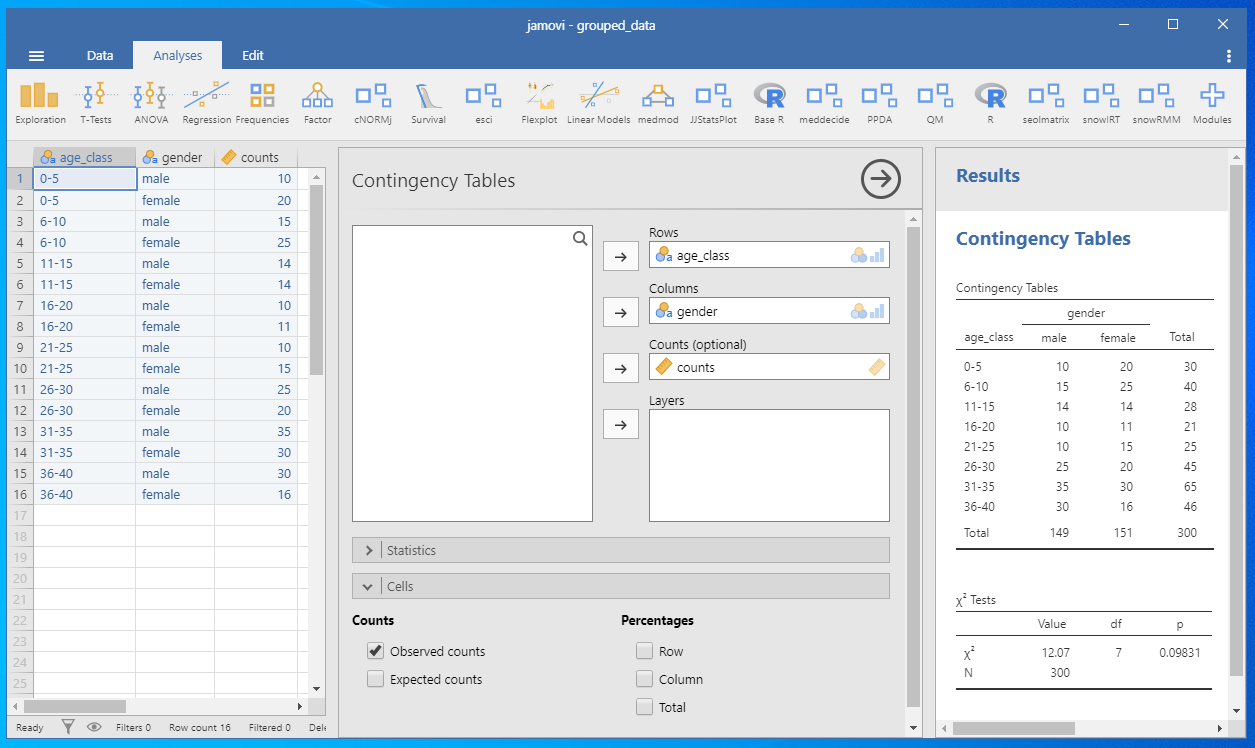The image size is (1255, 748).
Task: Click the gender column header
Action: click(175, 157)
